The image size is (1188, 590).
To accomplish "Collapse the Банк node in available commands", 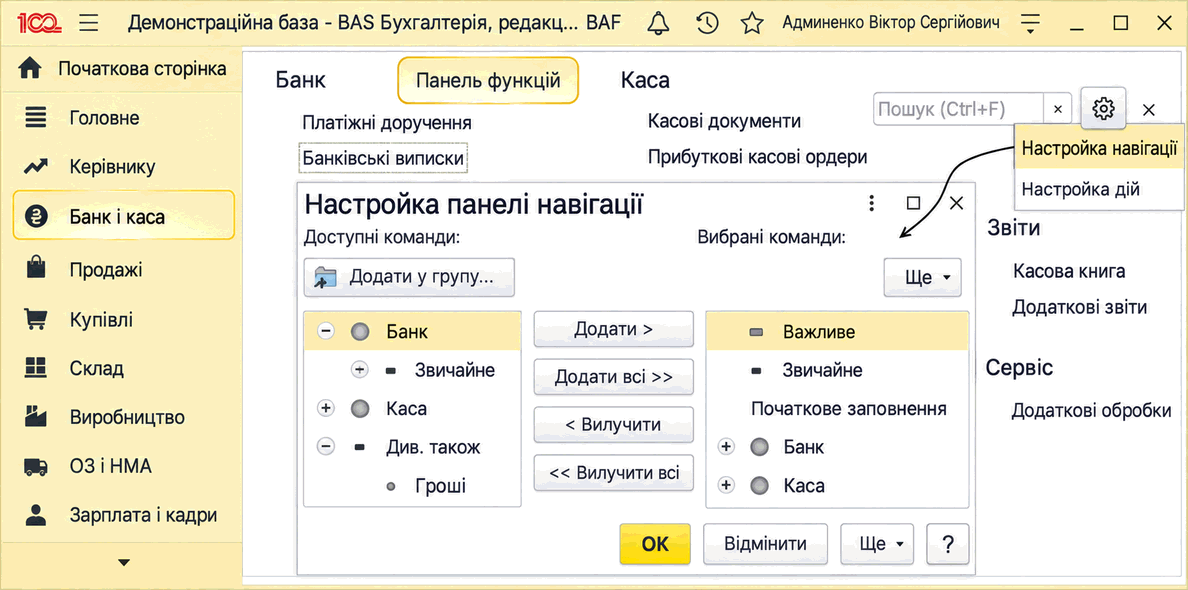I will click(x=326, y=331).
